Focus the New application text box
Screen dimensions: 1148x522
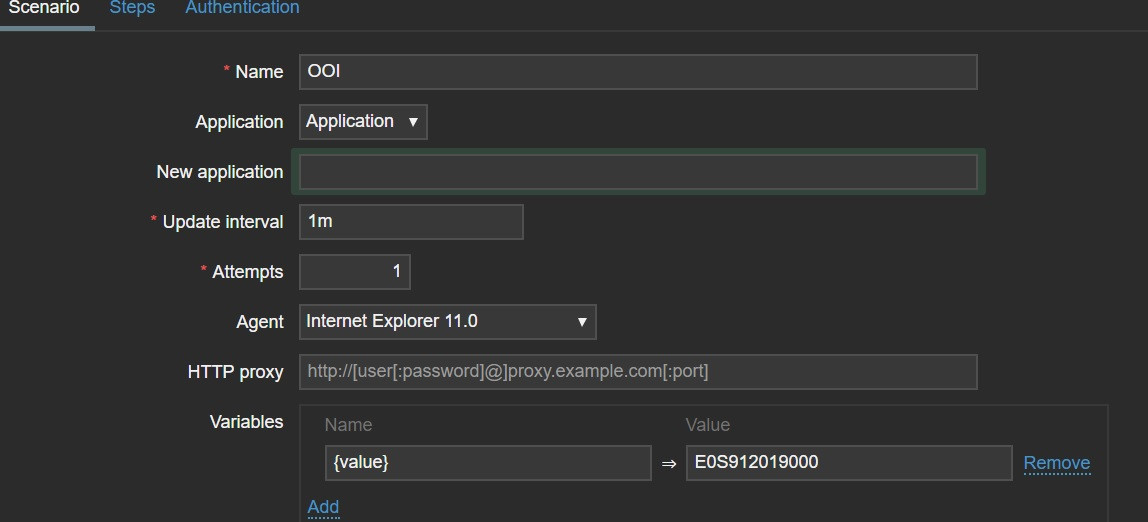[637, 172]
